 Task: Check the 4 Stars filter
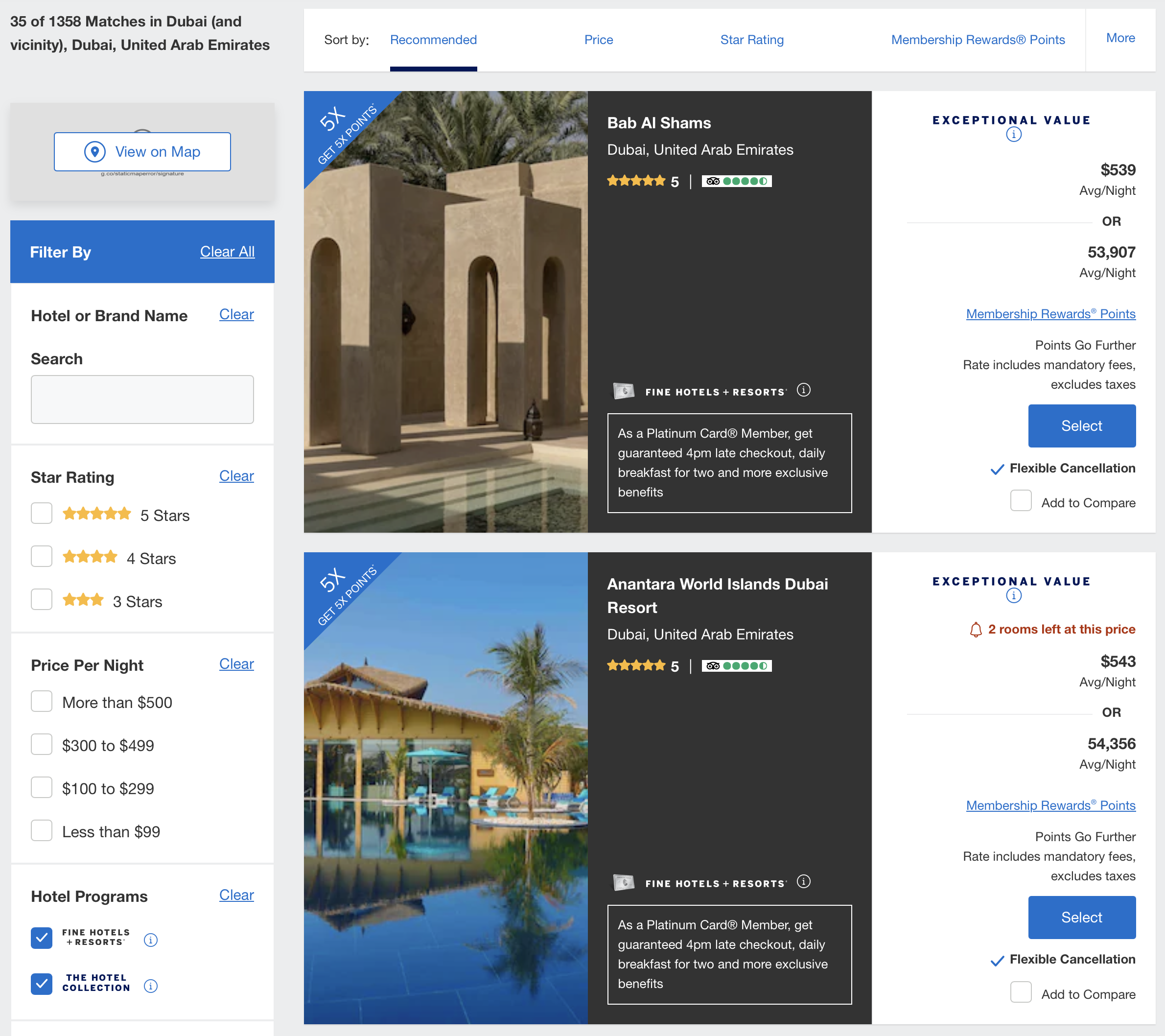point(42,556)
